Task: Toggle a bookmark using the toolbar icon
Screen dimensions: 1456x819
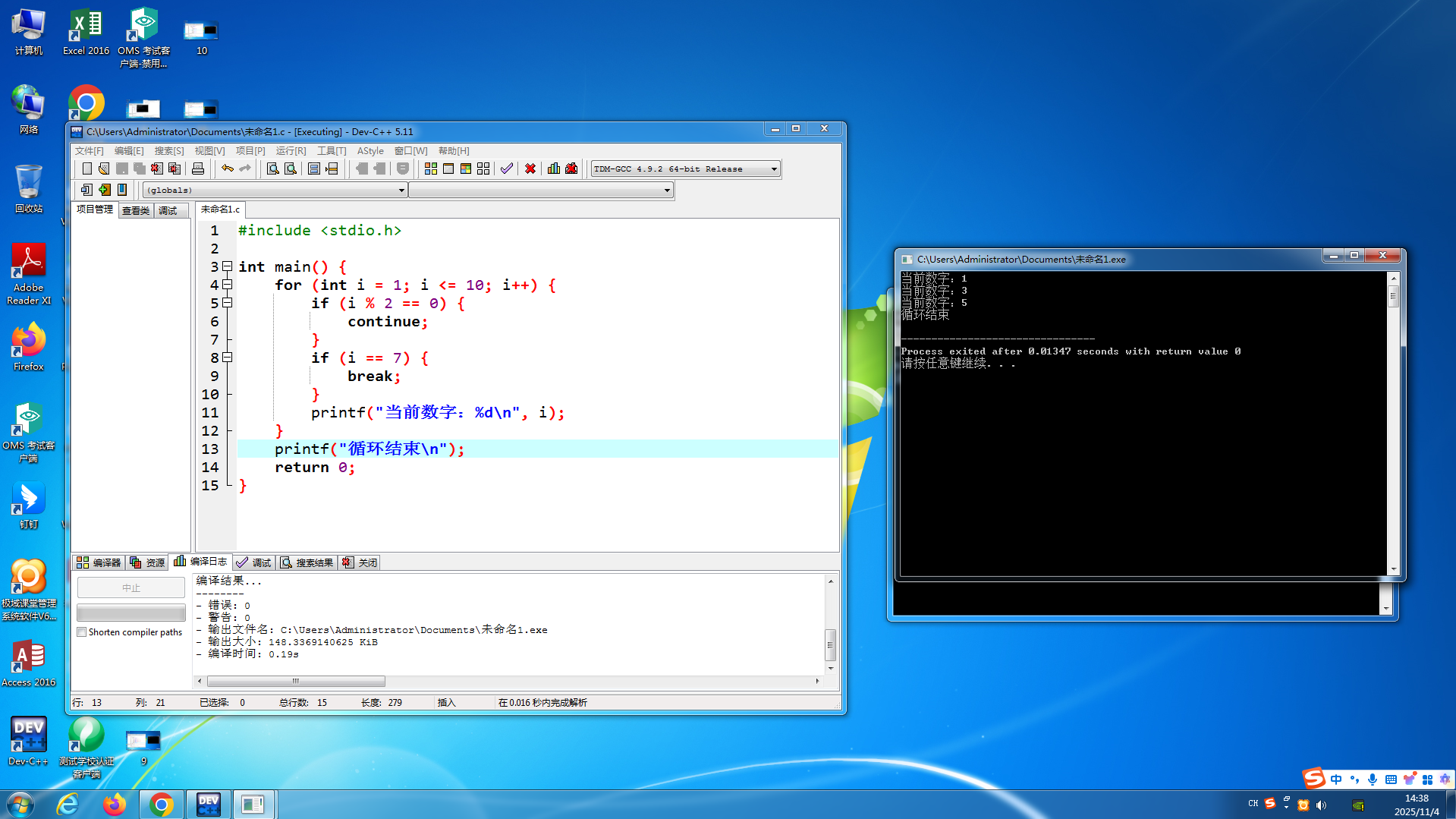Action: coord(403,169)
